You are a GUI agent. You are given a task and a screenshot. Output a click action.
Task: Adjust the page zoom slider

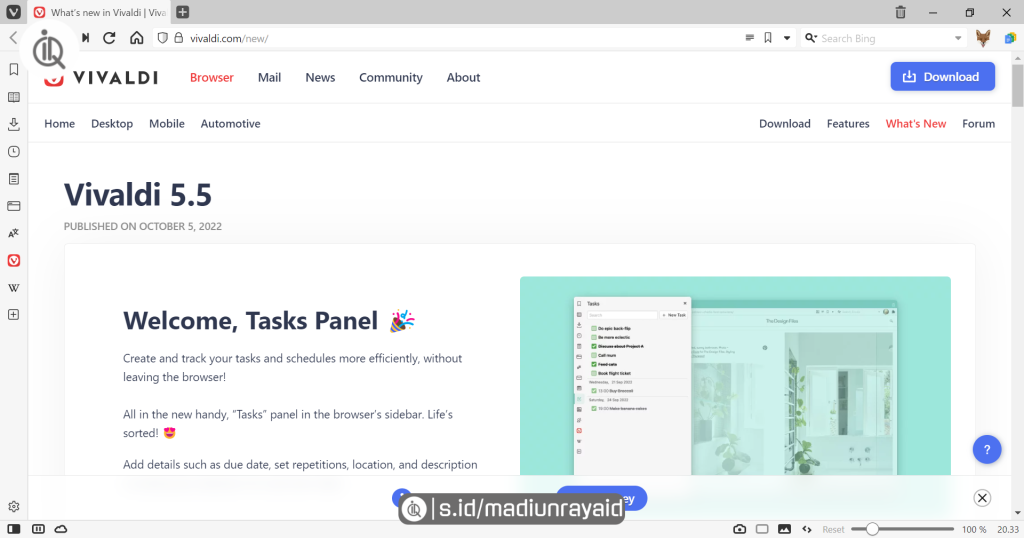(x=873, y=528)
